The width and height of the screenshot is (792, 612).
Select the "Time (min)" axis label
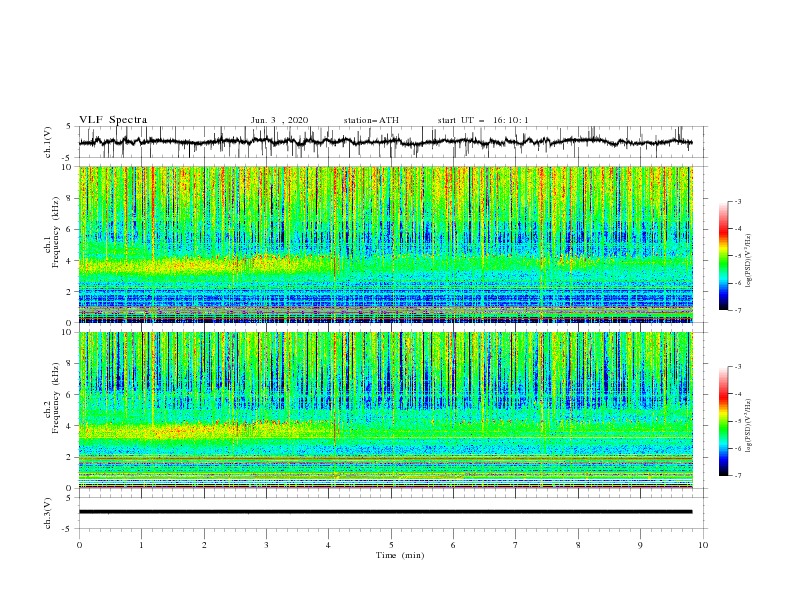(x=400, y=555)
